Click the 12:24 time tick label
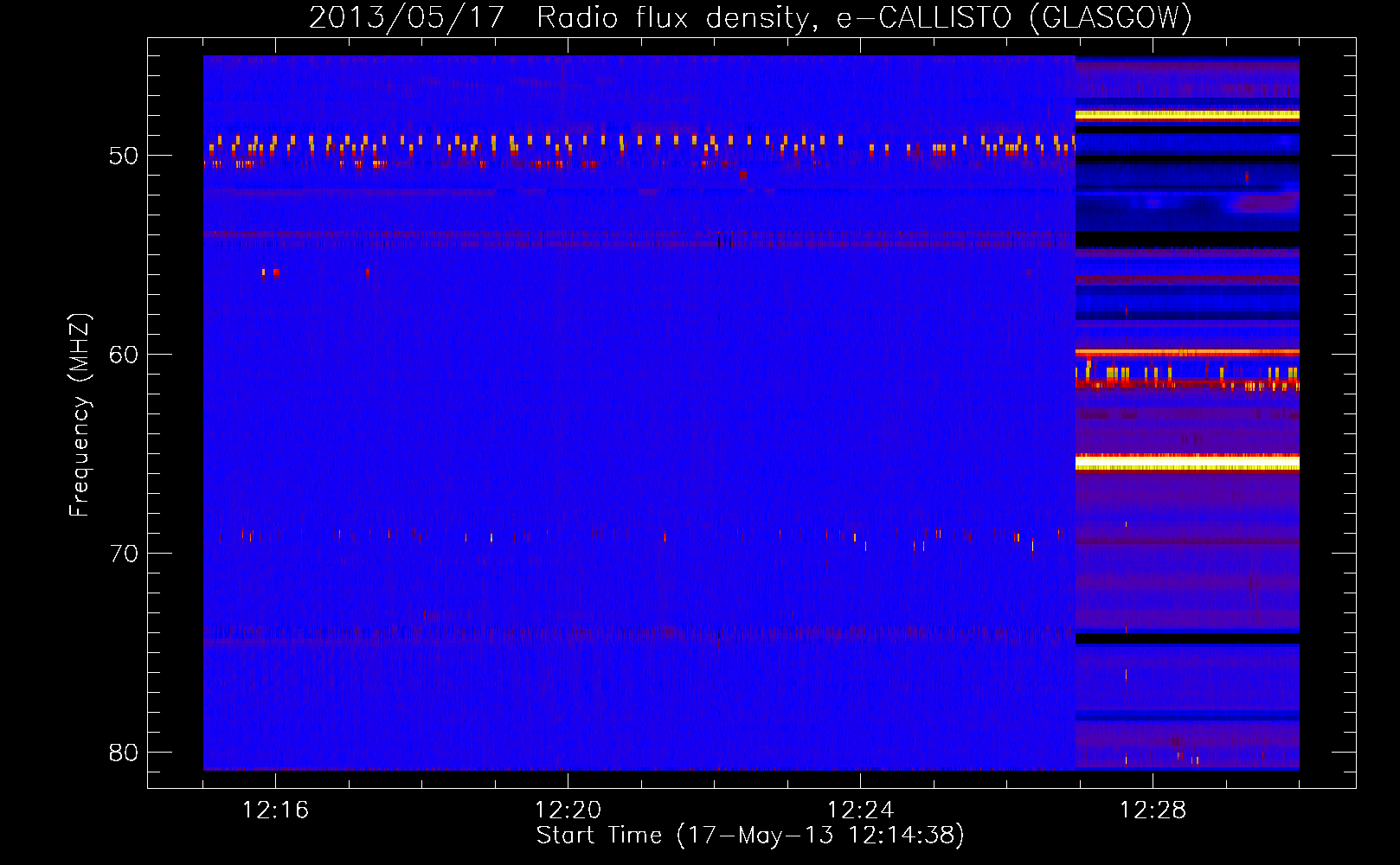This screenshot has width=1400, height=865. point(860,811)
